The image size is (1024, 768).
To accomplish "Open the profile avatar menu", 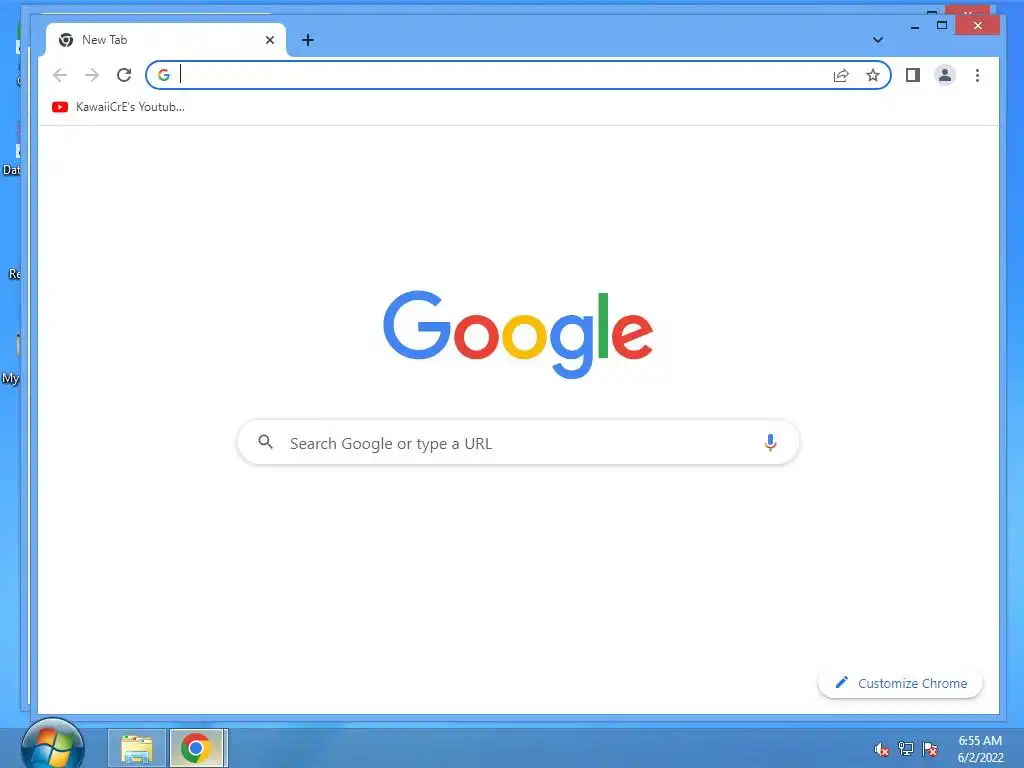I will (945, 75).
